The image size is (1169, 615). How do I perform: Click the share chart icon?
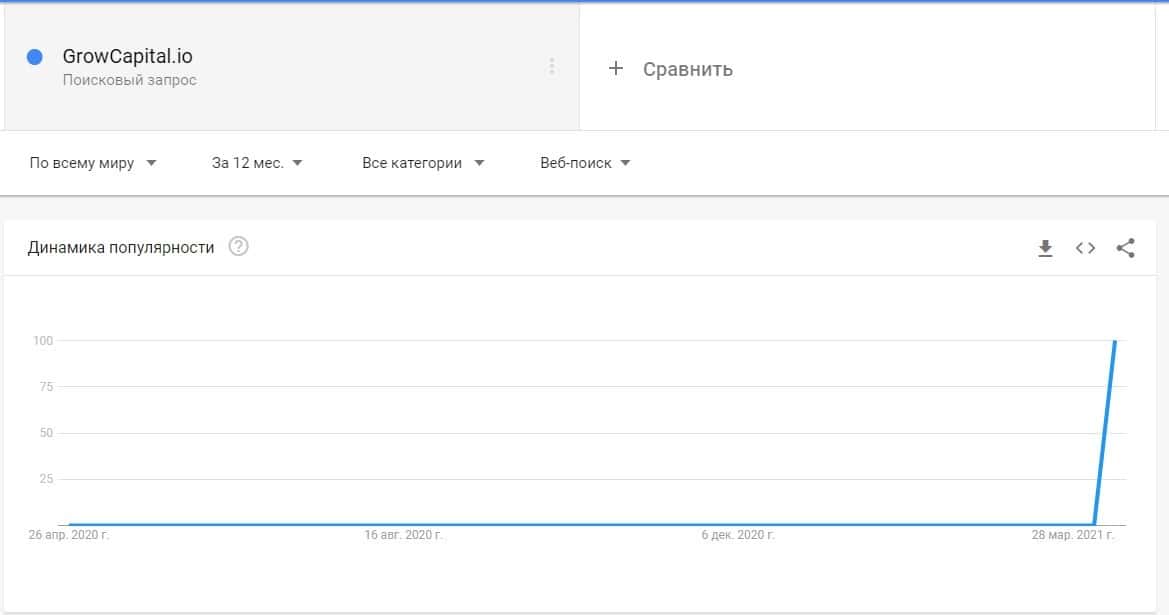tap(1125, 248)
